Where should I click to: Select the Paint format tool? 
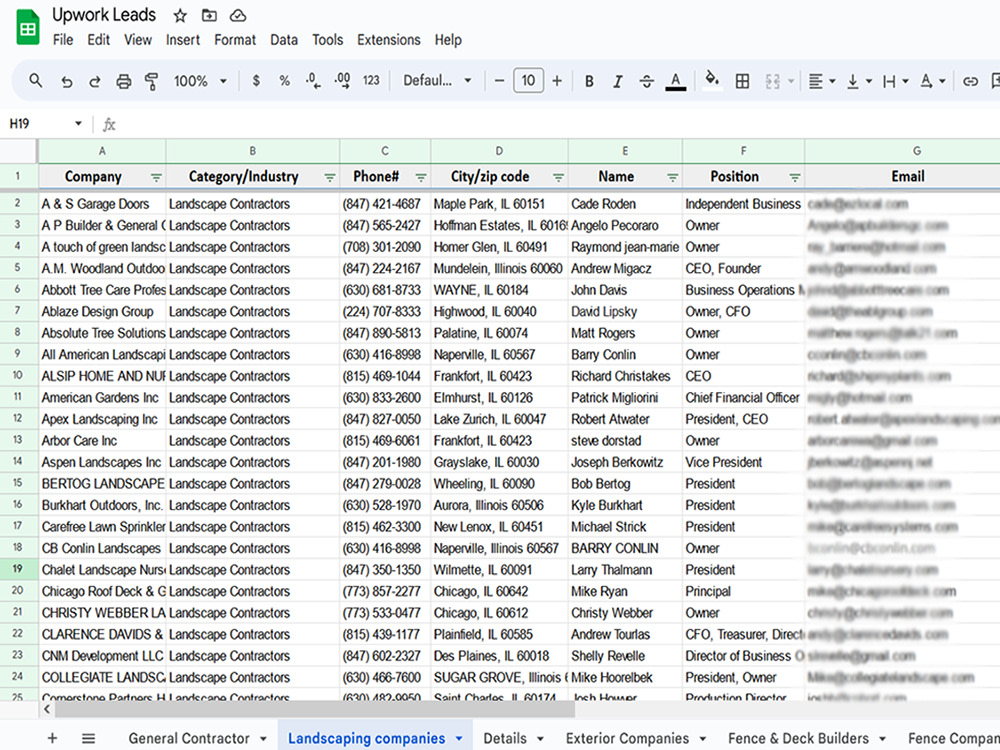tap(151, 80)
